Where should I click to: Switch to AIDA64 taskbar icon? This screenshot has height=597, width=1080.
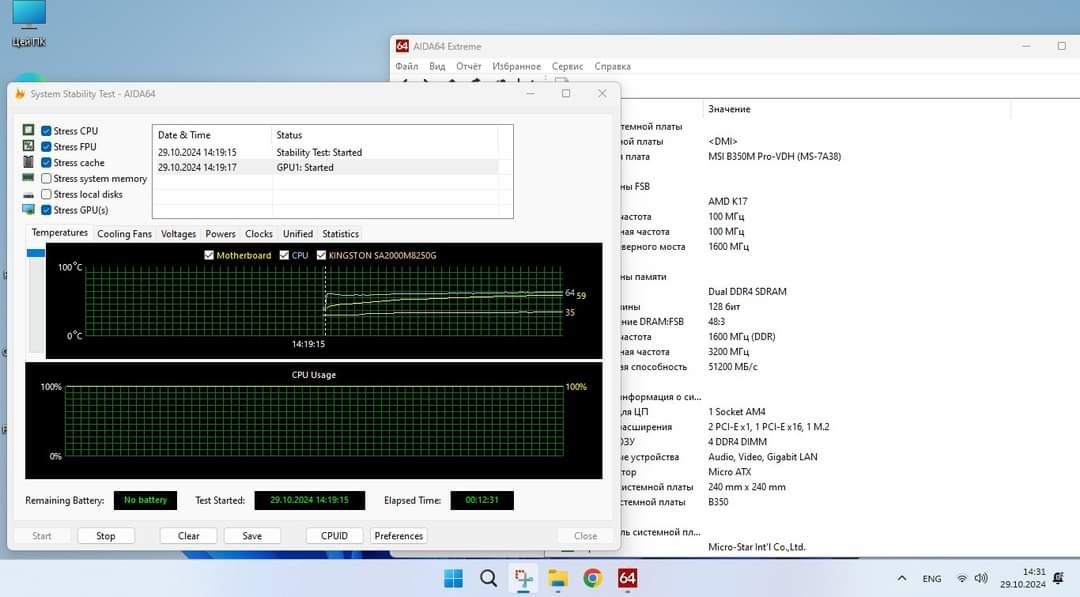click(627, 578)
